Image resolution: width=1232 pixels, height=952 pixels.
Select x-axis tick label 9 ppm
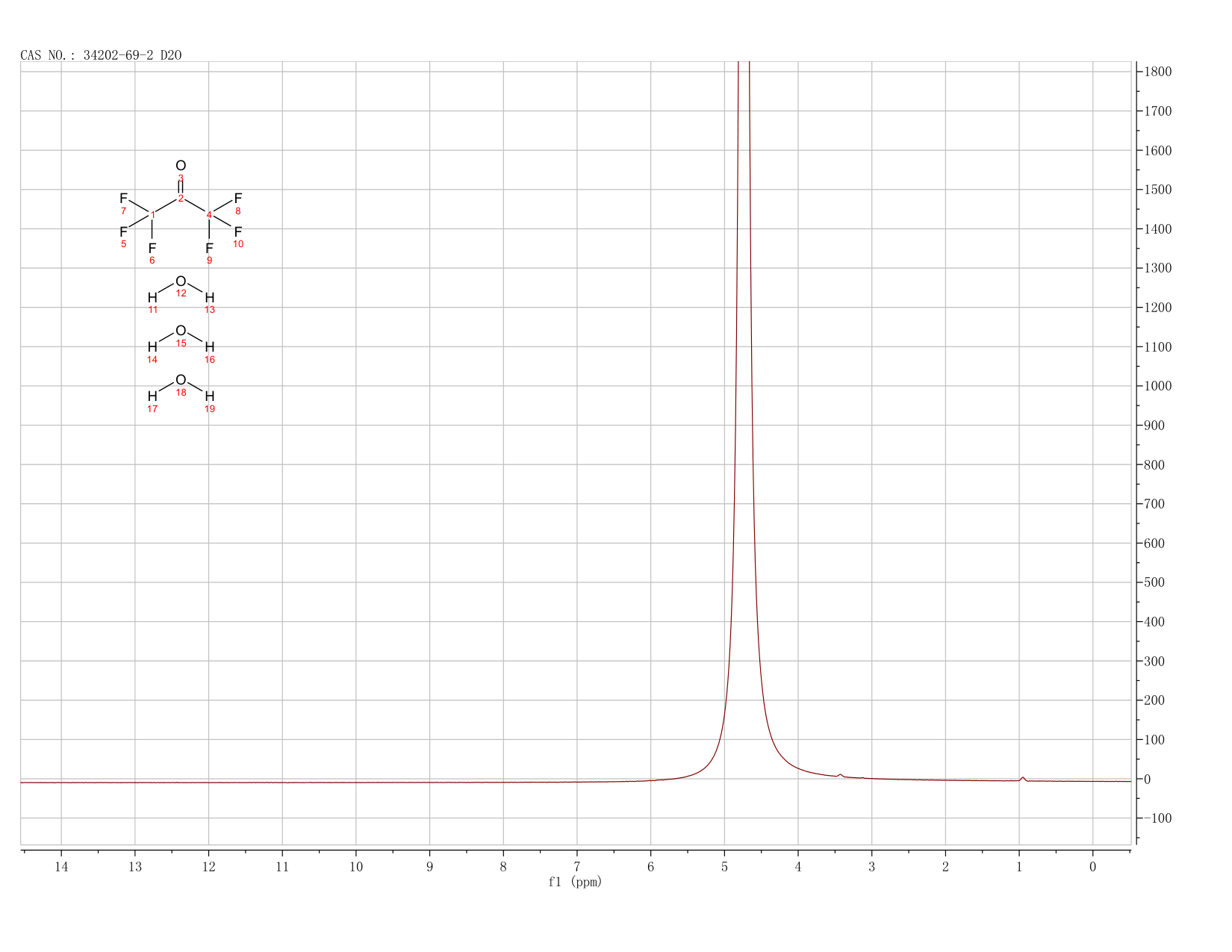click(x=429, y=867)
